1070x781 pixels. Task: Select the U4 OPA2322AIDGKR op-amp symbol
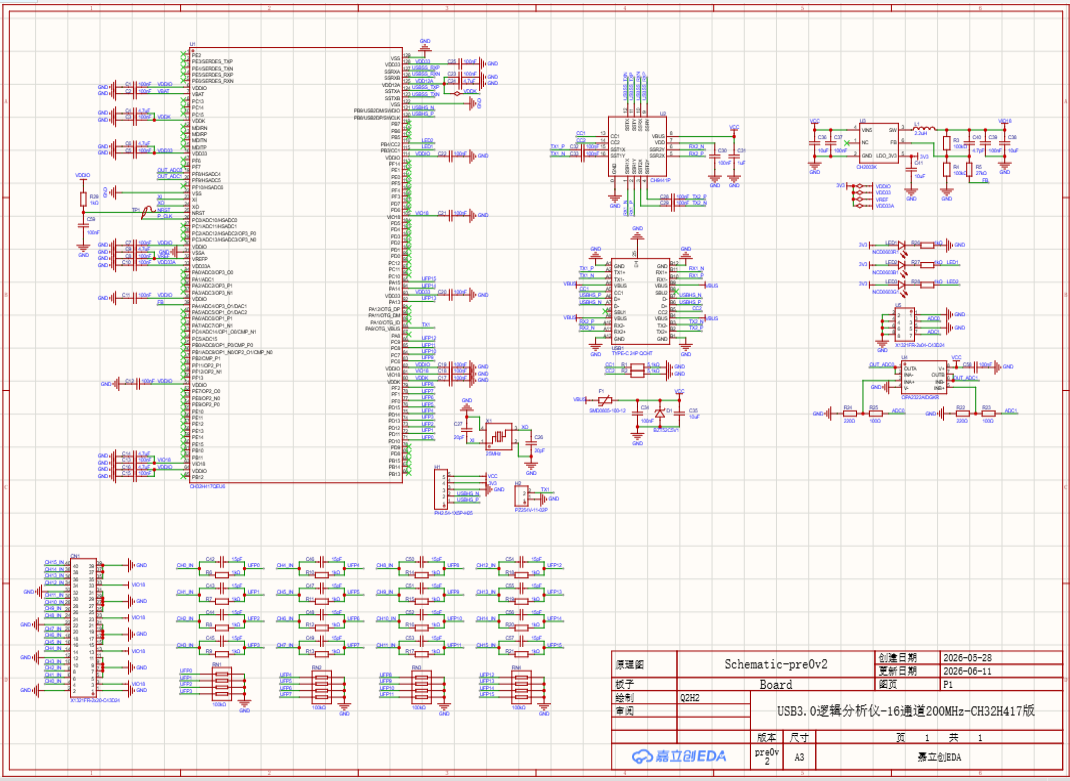pos(922,378)
